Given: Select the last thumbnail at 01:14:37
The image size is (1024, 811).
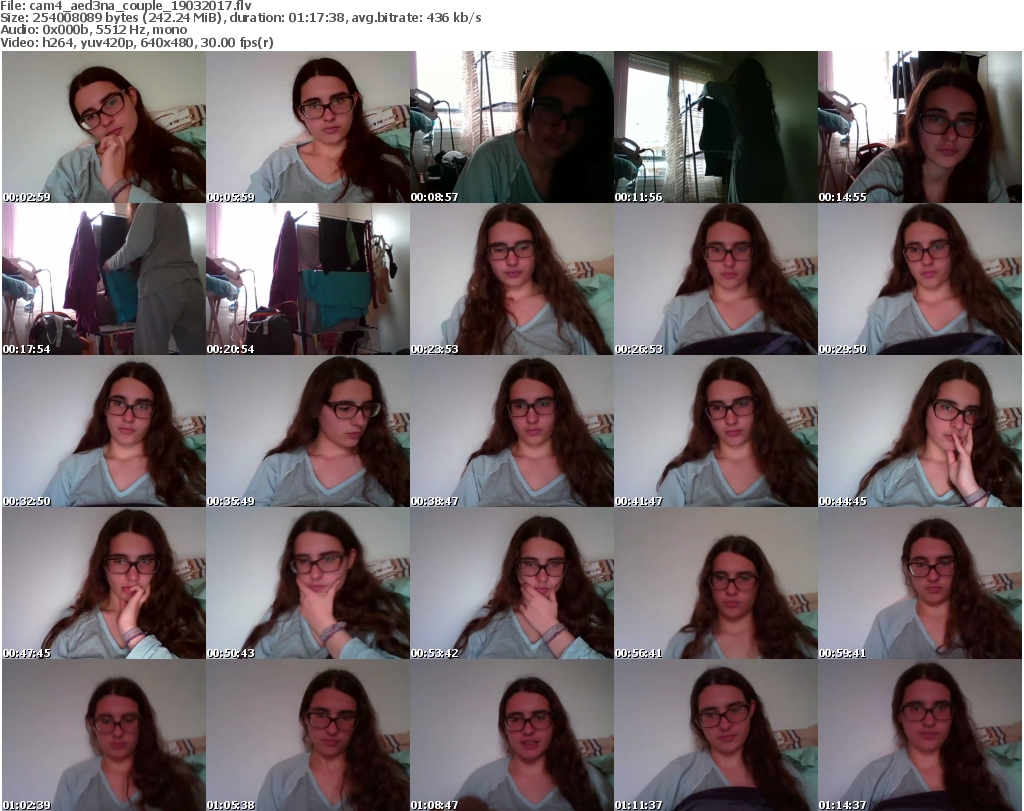Looking at the screenshot, I should point(920,735).
